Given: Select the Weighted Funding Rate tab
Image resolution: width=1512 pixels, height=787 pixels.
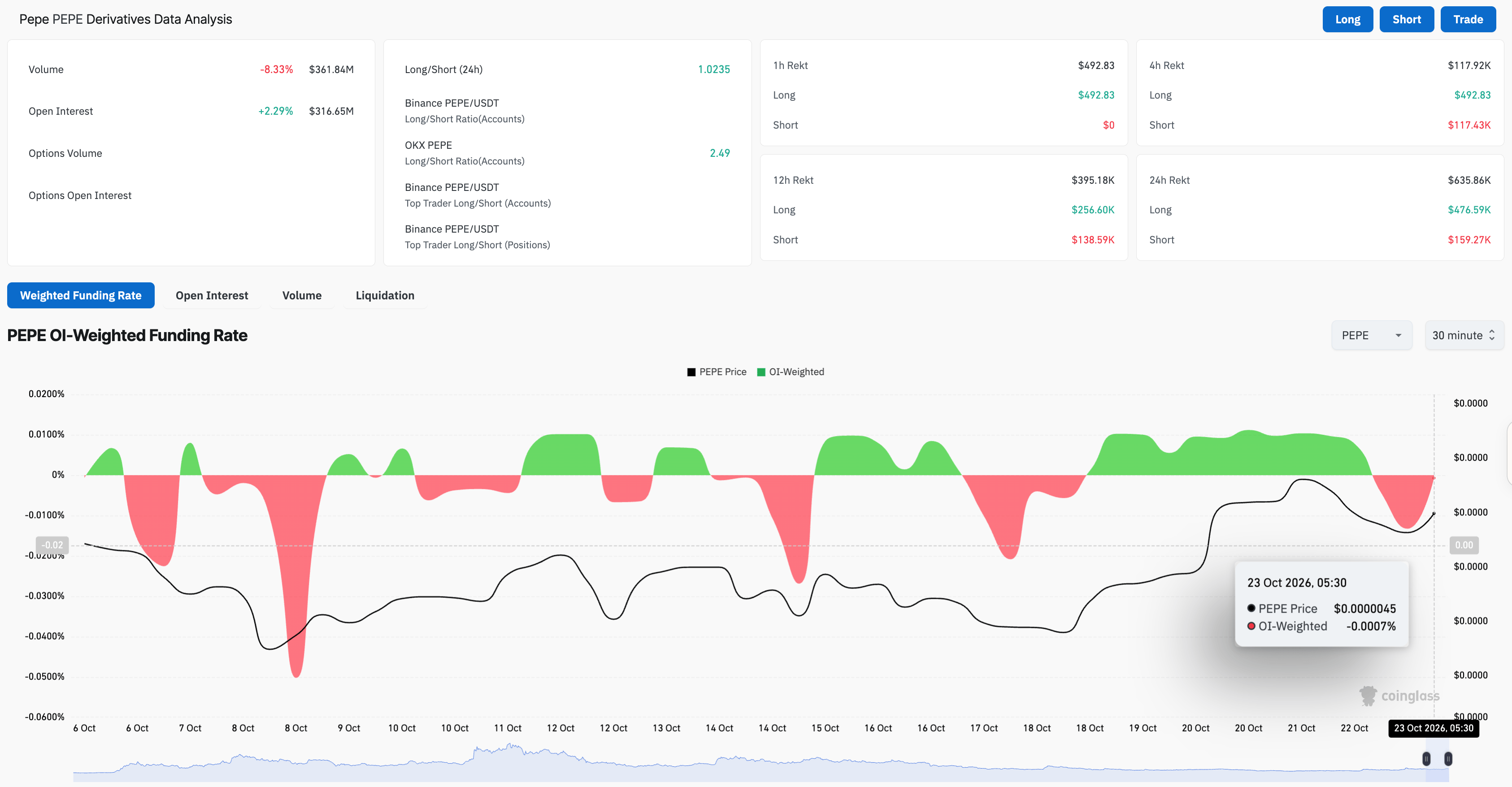Looking at the screenshot, I should (x=80, y=295).
